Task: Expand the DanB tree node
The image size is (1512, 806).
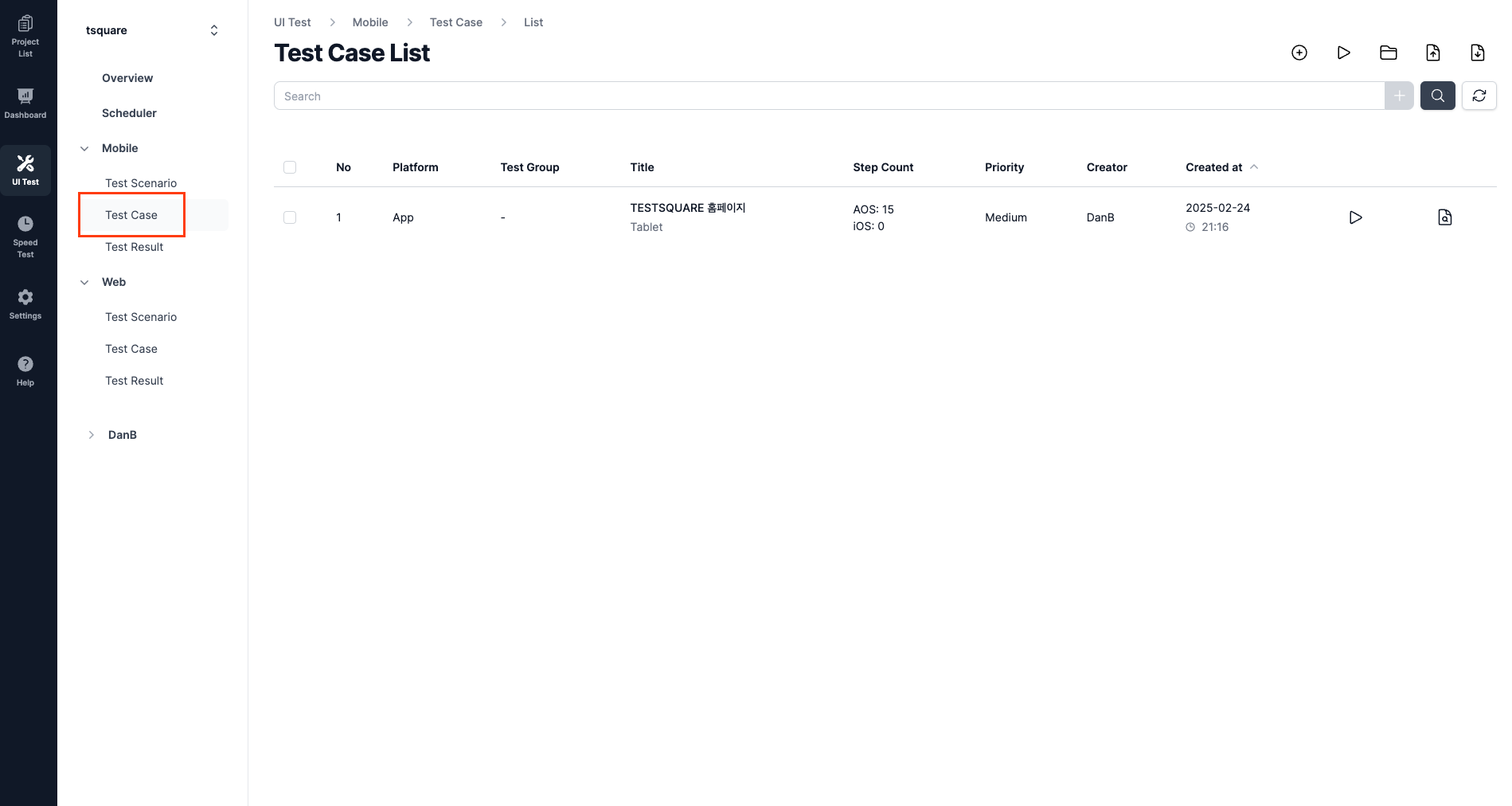Action: 91,435
